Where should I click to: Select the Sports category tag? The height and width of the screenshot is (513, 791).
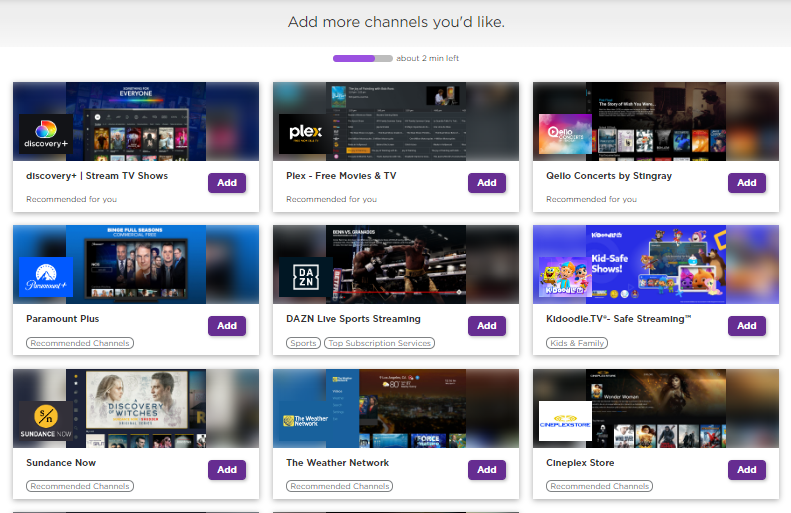coord(303,343)
